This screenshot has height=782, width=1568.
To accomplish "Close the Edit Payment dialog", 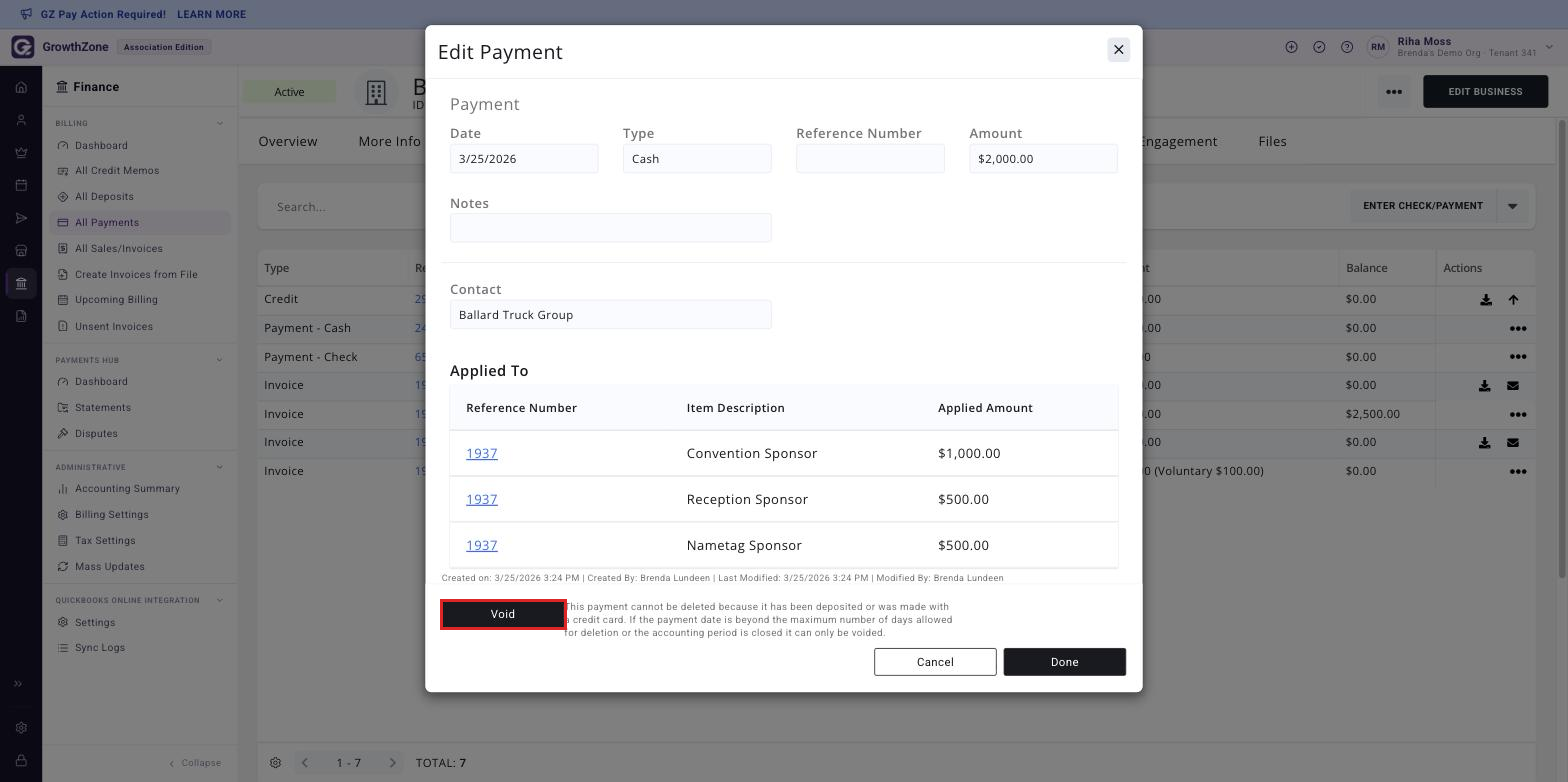I will coord(1118,50).
